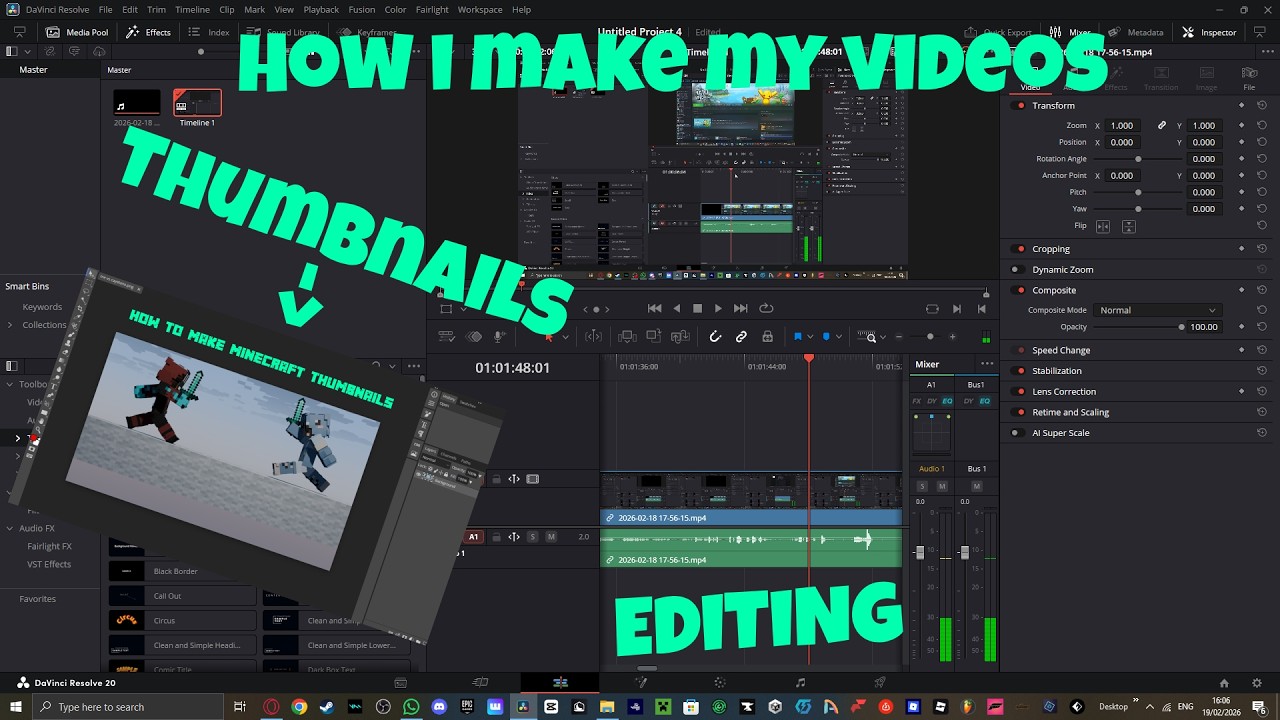Reset the Transform section
The image size is (1280, 720).
[1262, 105]
